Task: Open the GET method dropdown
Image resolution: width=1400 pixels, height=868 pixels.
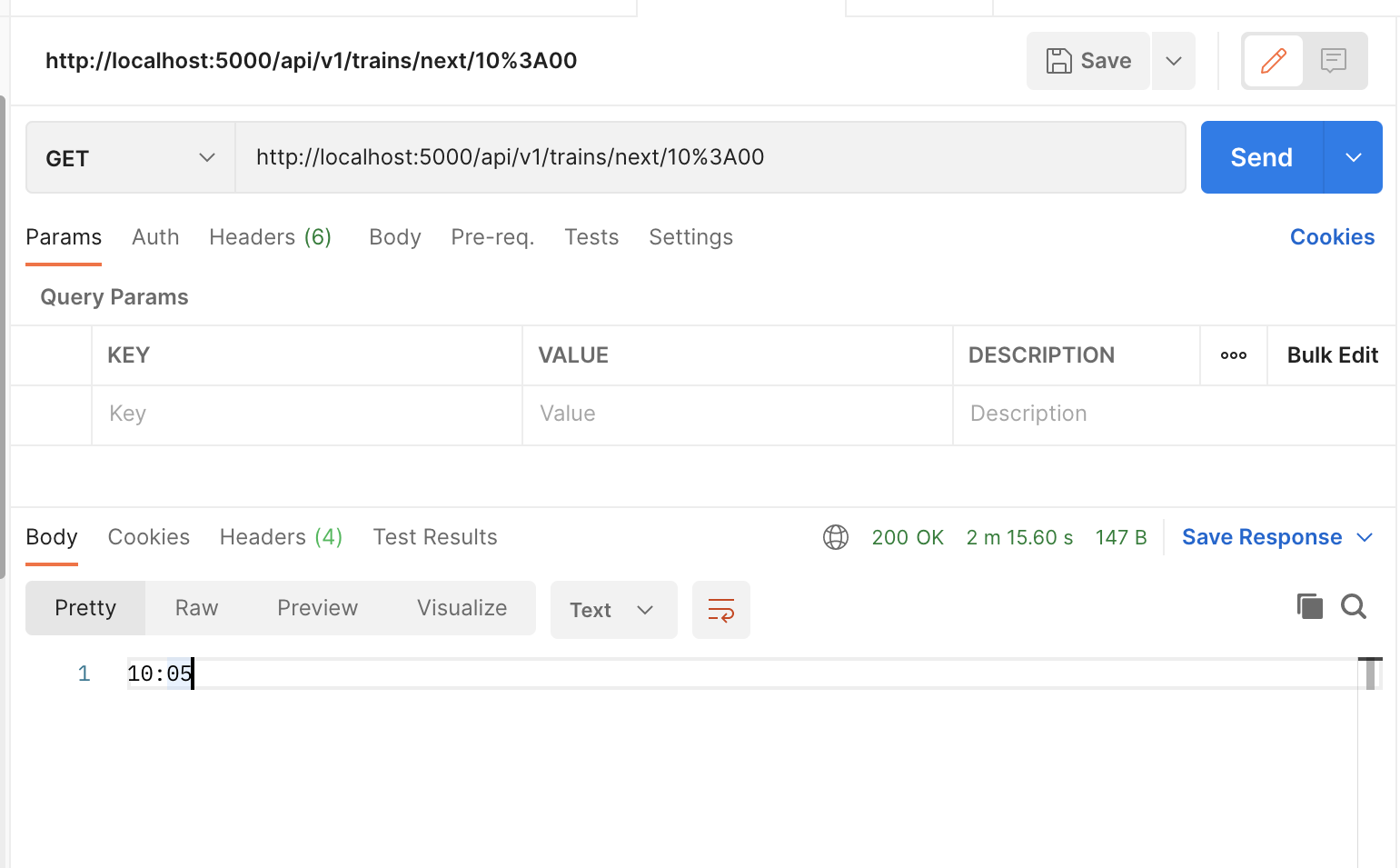Action: coord(131,157)
